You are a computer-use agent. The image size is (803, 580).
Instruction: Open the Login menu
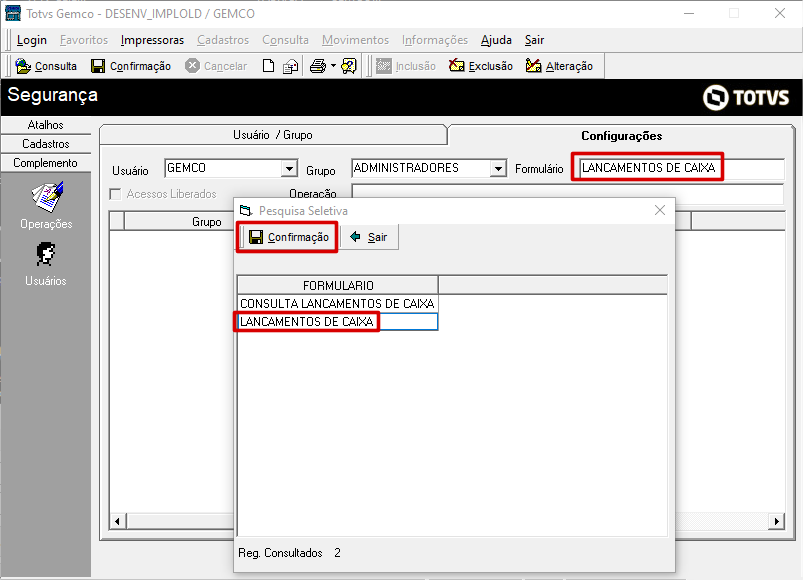(x=32, y=40)
